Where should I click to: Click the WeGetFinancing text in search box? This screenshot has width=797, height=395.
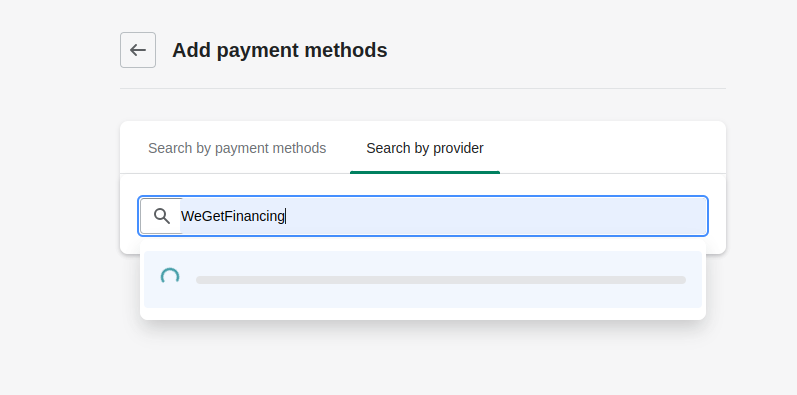click(233, 216)
